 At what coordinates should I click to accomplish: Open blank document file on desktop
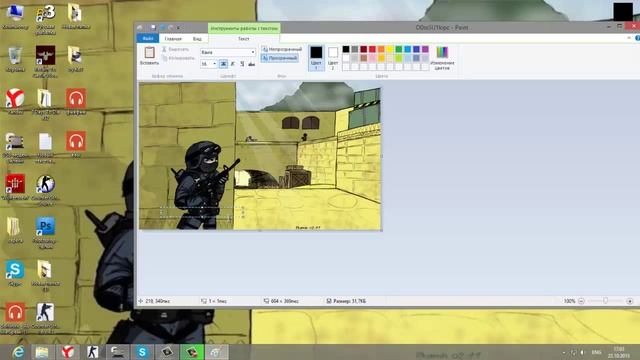(x=45, y=148)
